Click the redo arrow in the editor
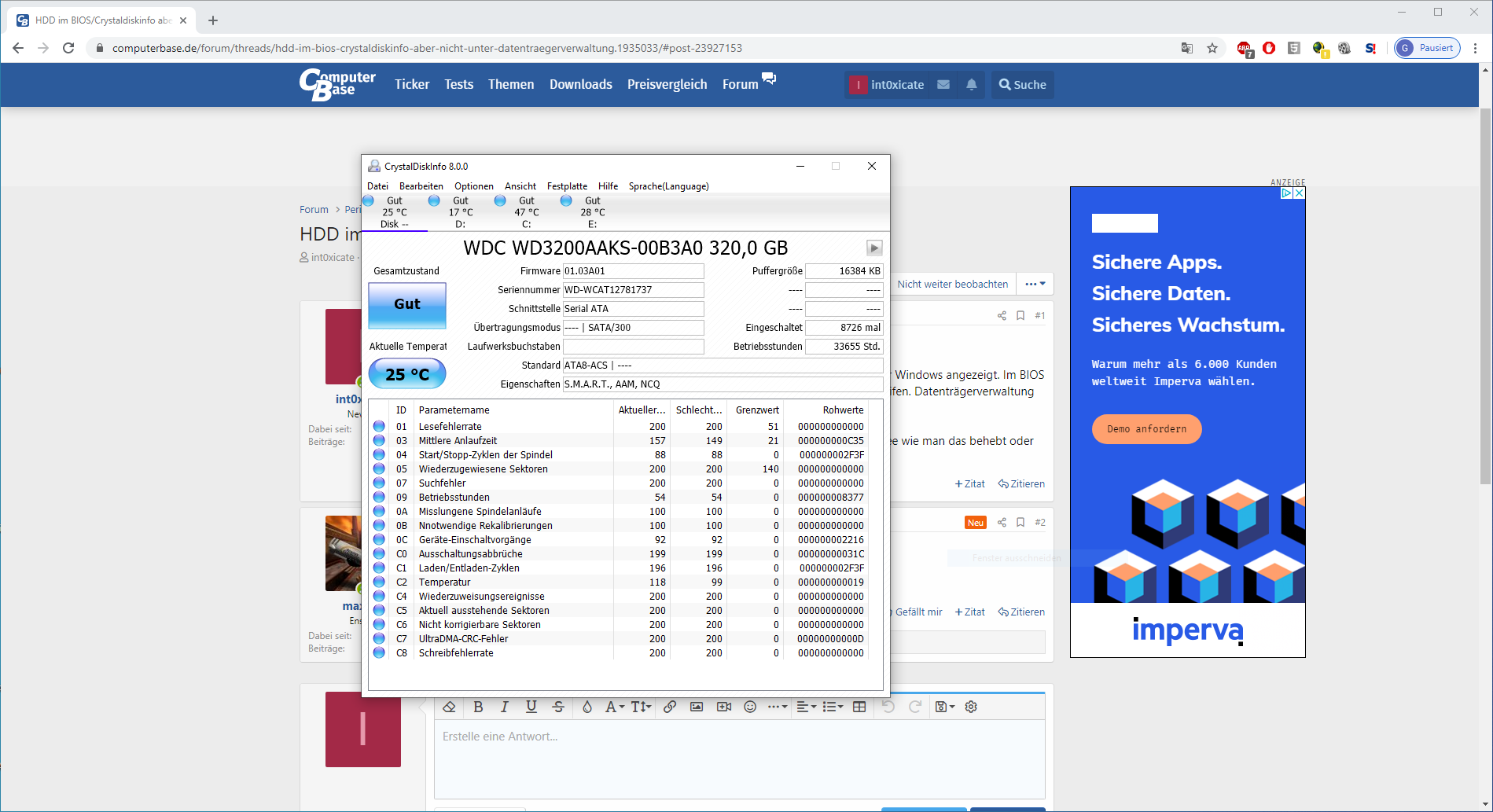Screen dimensions: 1493x812 pyautogui.click(x=915, y=707)
